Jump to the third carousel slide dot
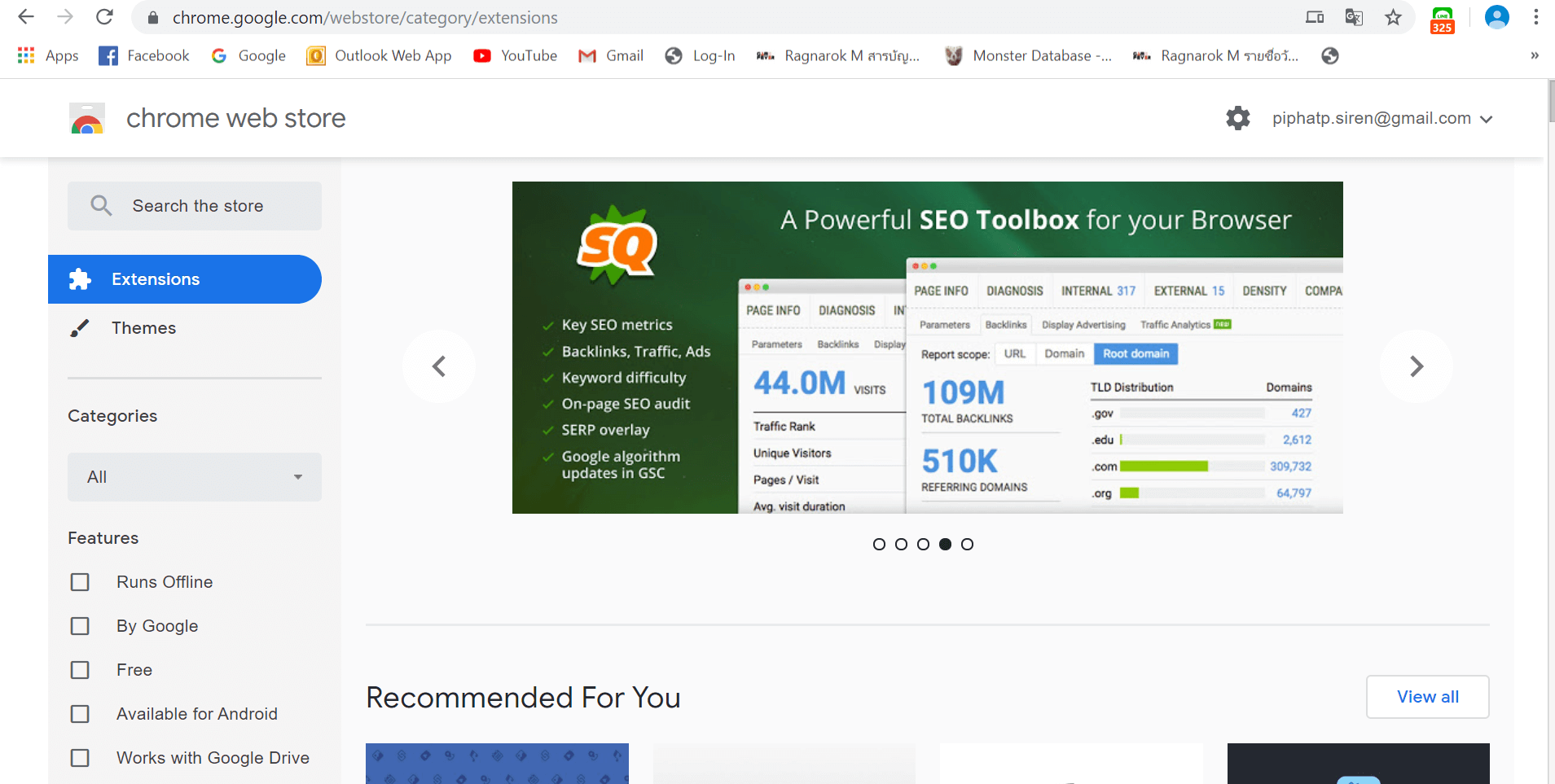Screen dimensions: 1555x784 pyautogui.click(x=923, y=544)
